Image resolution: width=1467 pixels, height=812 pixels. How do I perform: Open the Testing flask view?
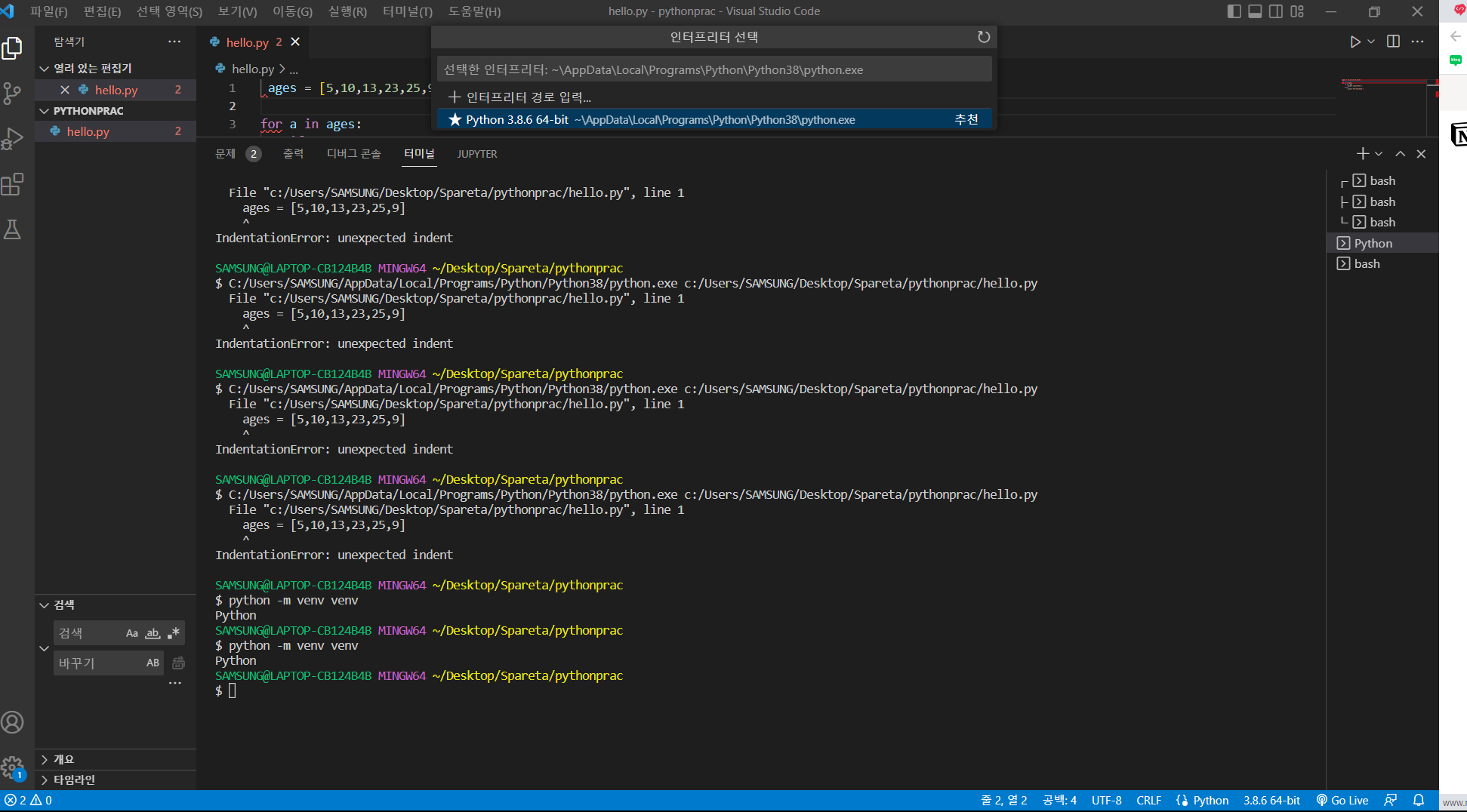pos(13,229)
